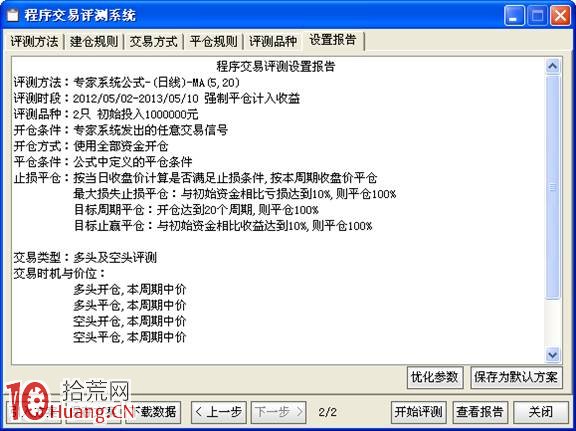Select the 交易方式 tab

tap(153, 42)
